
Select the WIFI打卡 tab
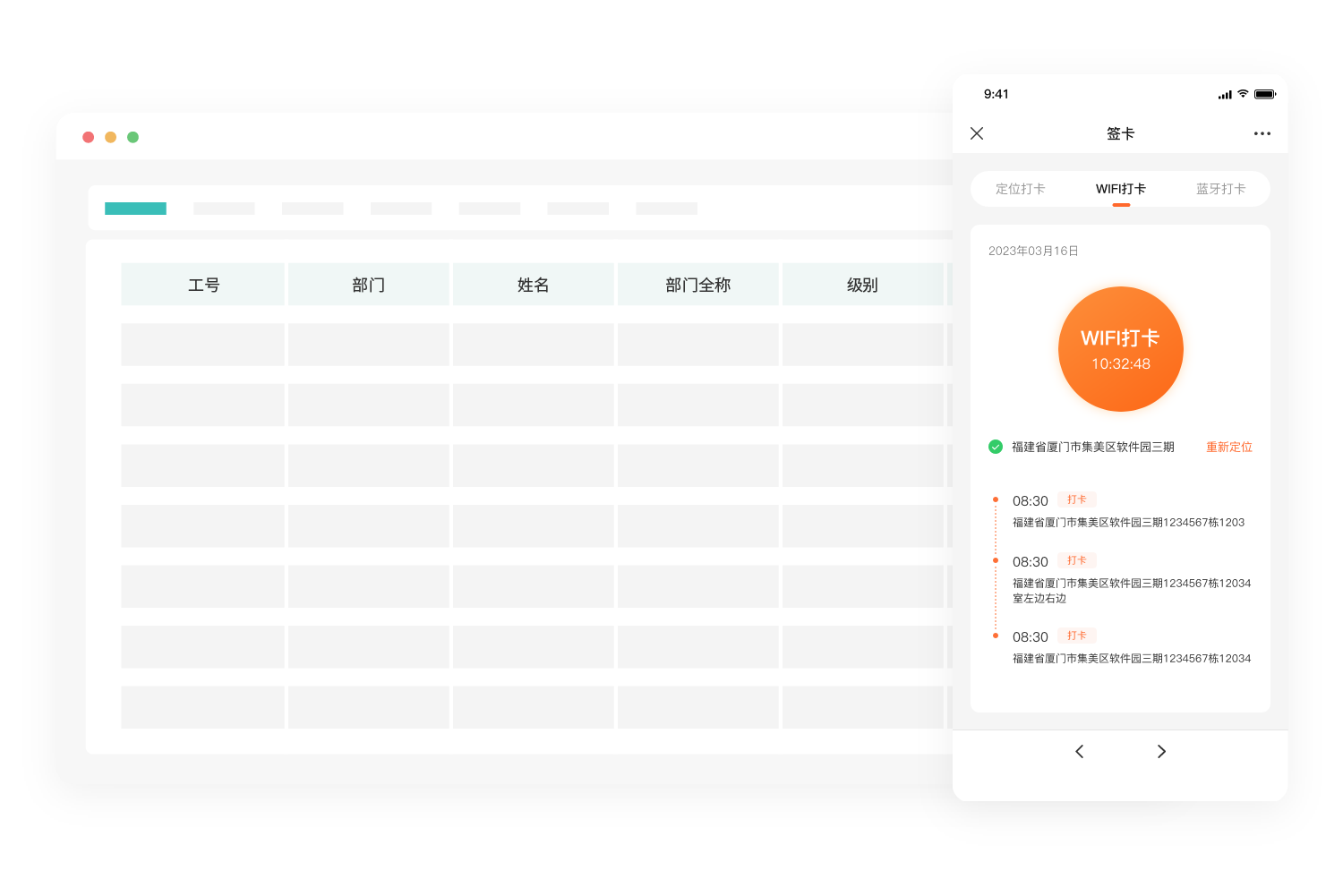point(1120,189)
